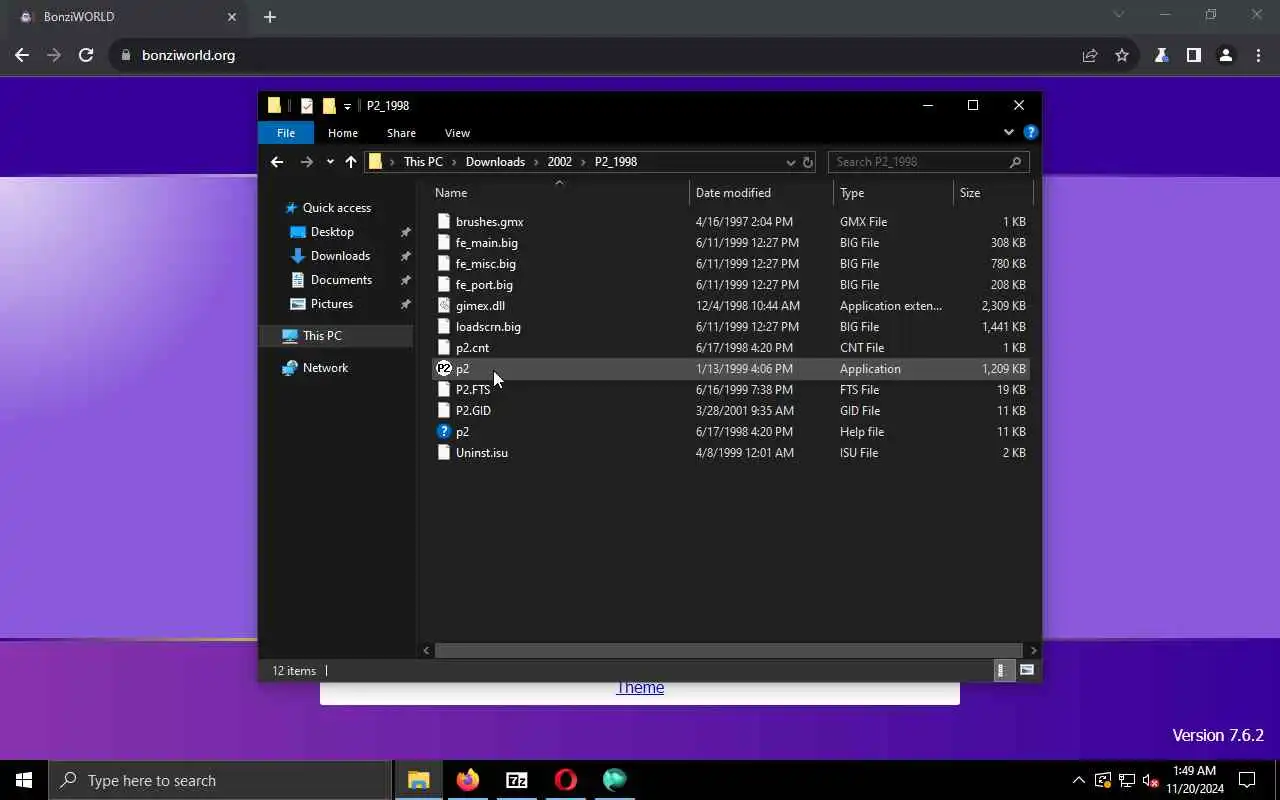Open the Chrome profile avatar
1280x800 pixels.
[x=1225, y=55]
